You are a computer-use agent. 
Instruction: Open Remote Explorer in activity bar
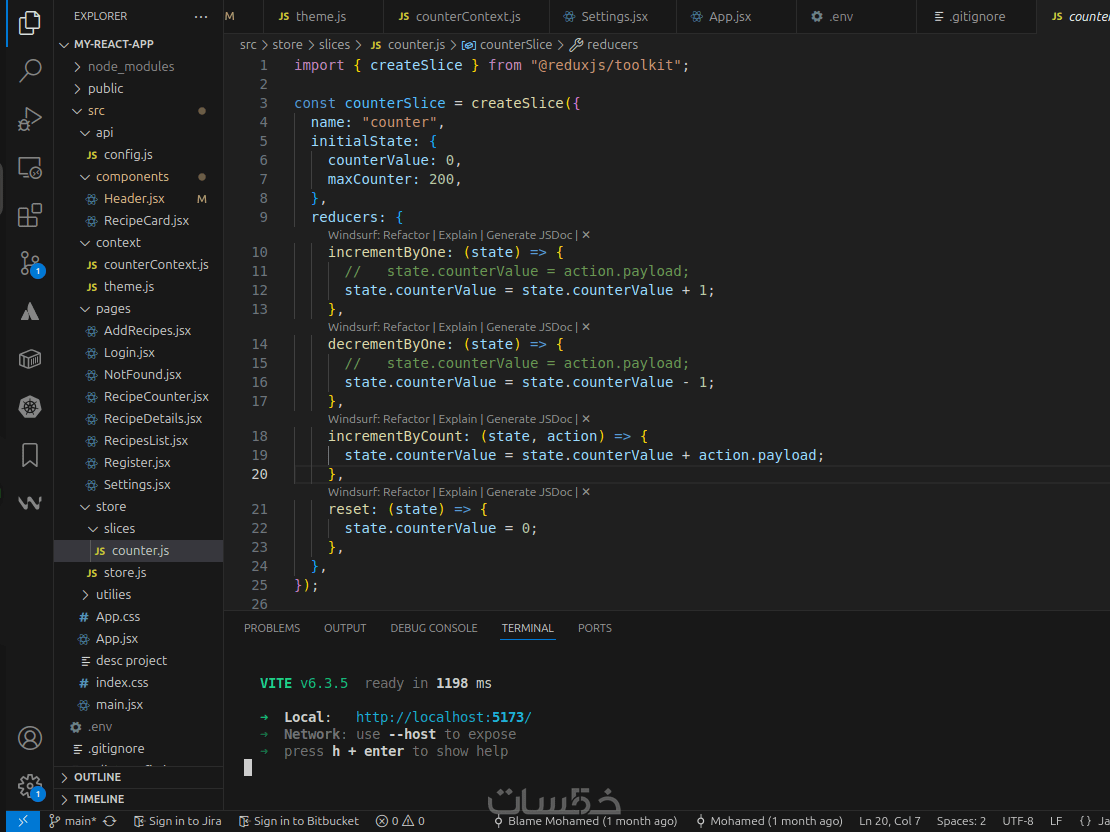point(30,168)
